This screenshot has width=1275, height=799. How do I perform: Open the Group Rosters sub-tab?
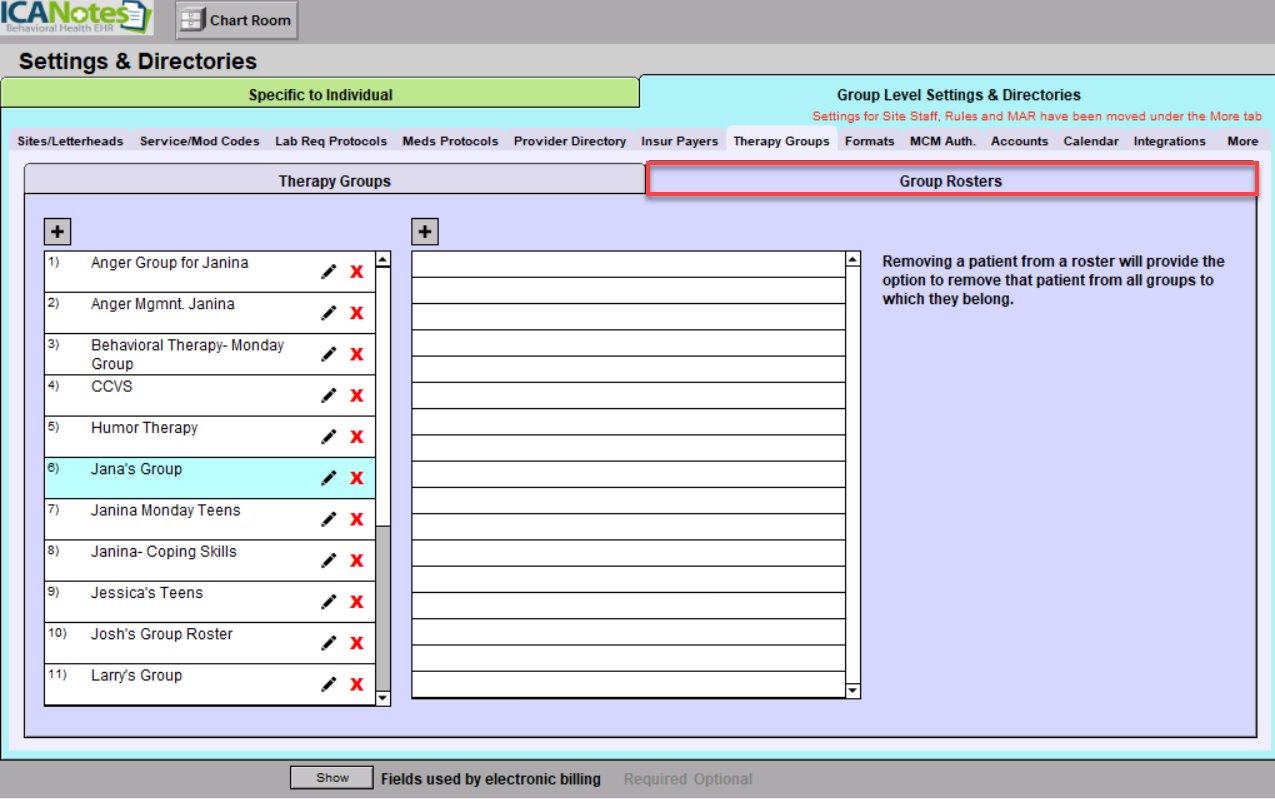pos(950,181)
